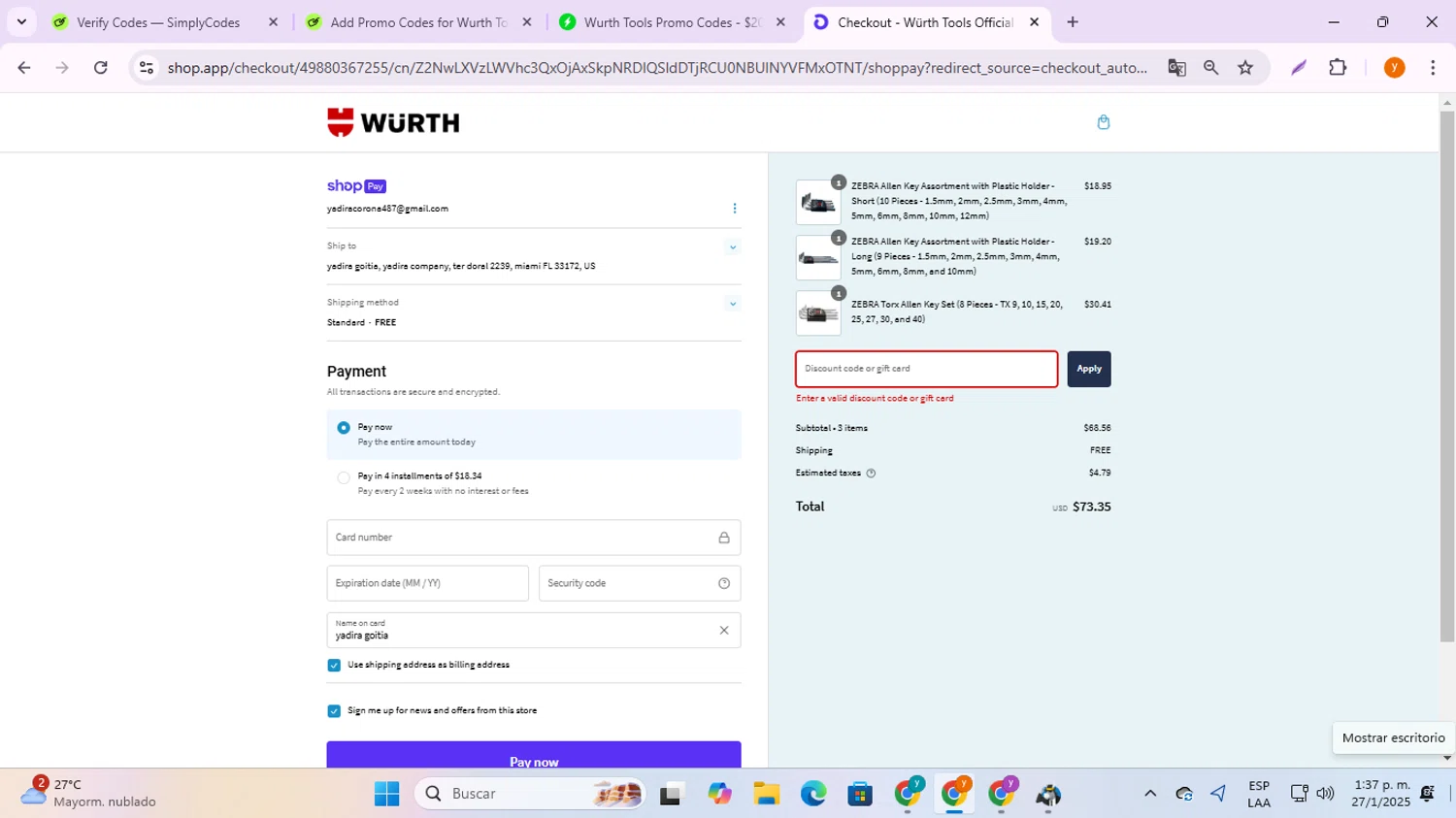Open the weather widget on taskbar

tap(89, 793)
